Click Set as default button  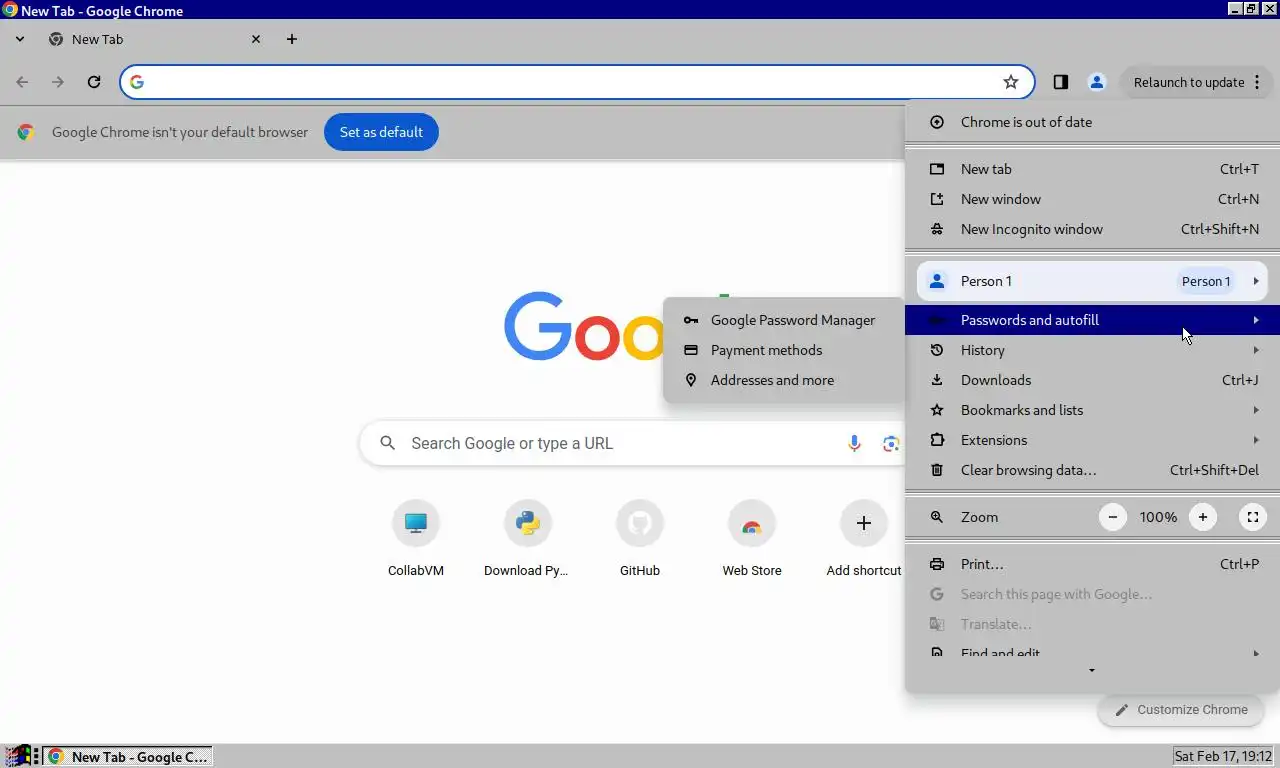(381, 132)
